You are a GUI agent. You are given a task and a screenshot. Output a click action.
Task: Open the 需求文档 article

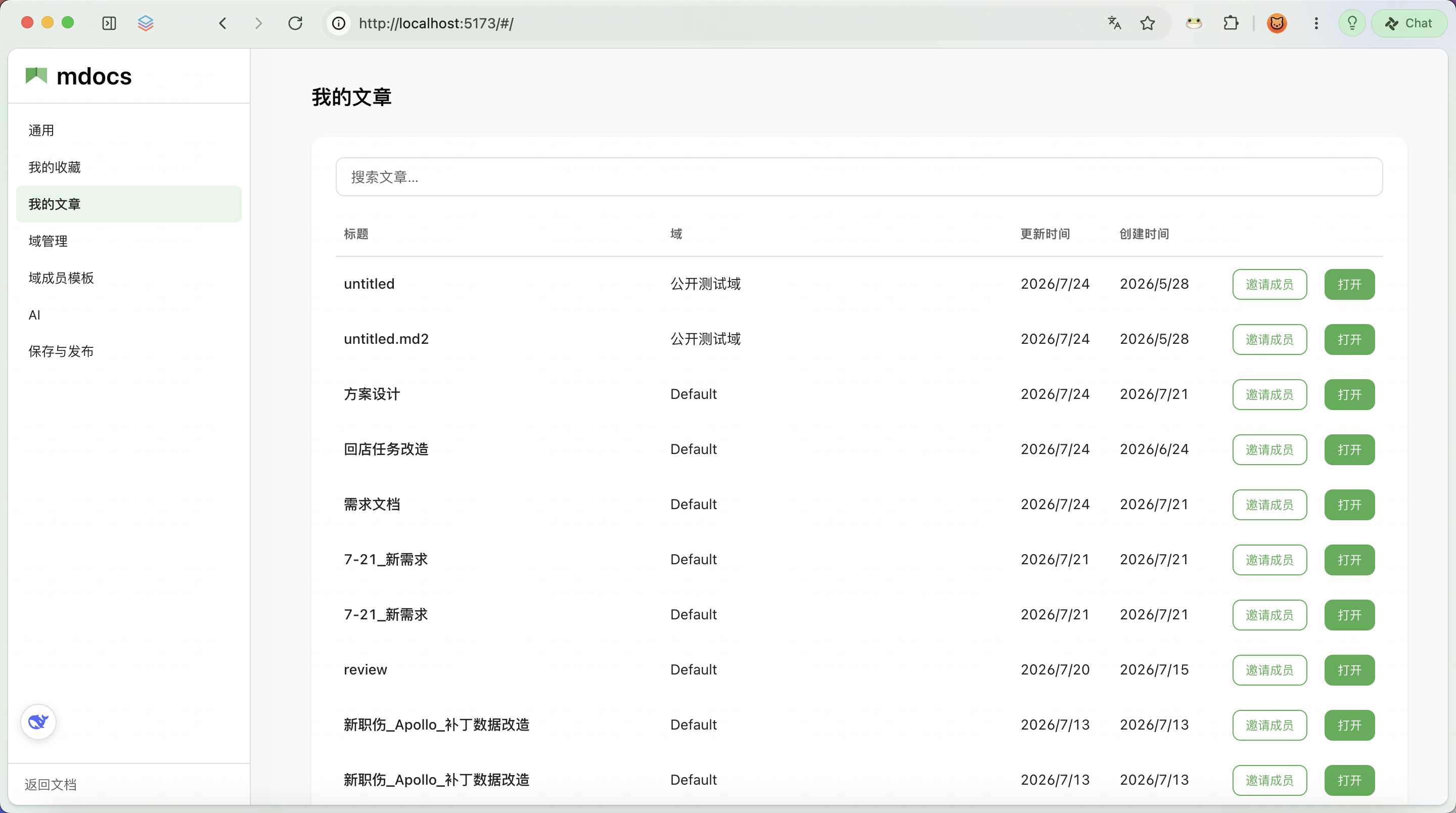click(1349, 505)
